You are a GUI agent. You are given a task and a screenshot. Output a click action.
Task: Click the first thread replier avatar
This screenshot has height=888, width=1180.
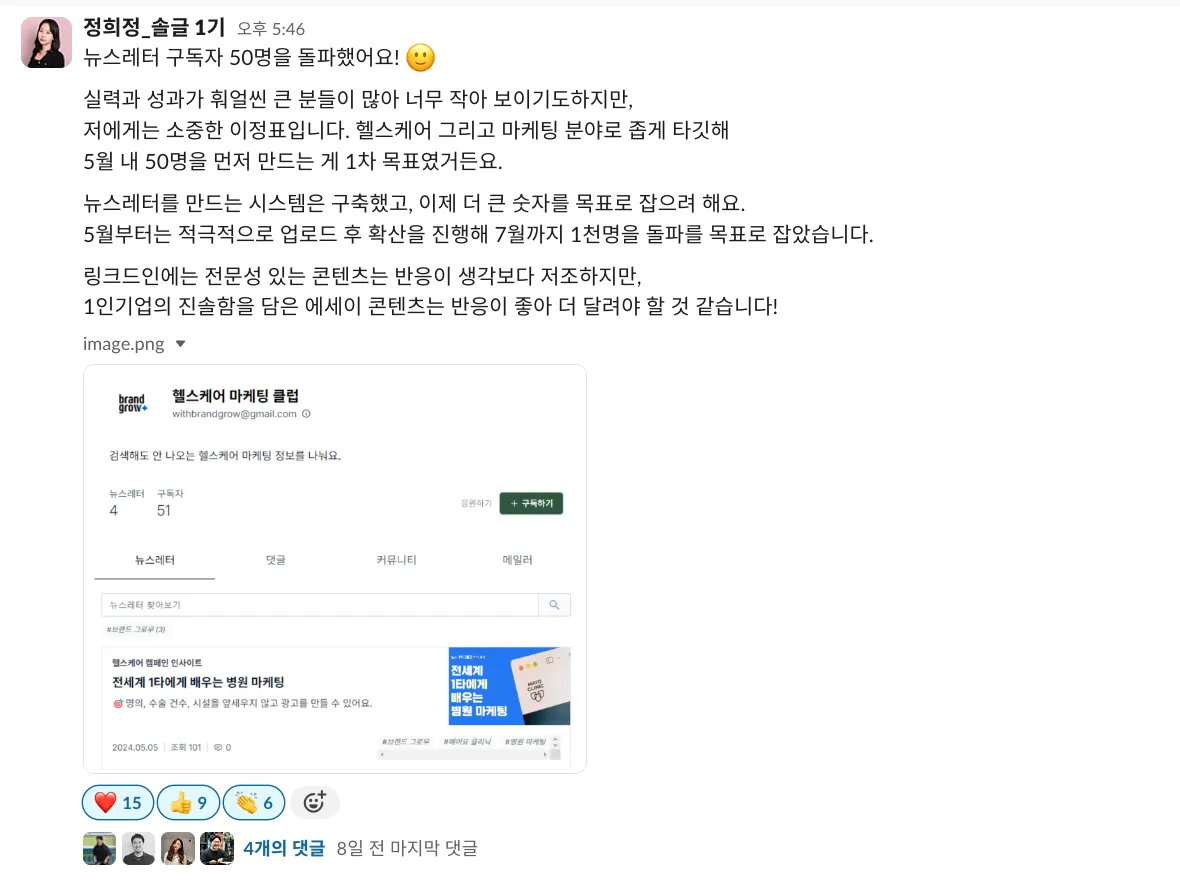99,848
